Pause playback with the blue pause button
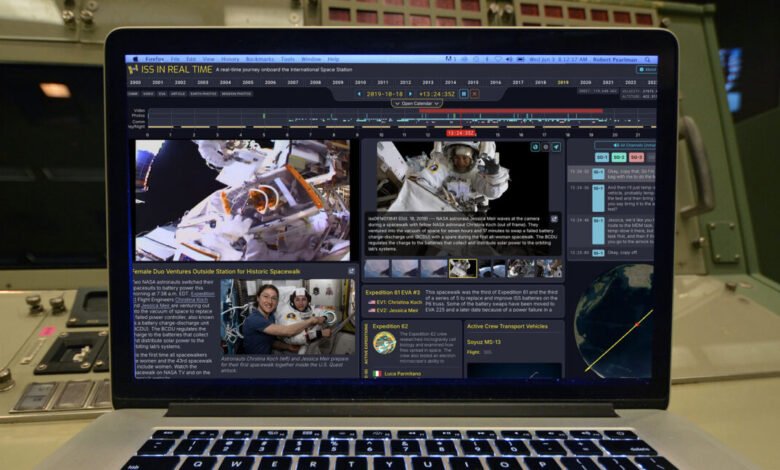 [x=464, y=94]
